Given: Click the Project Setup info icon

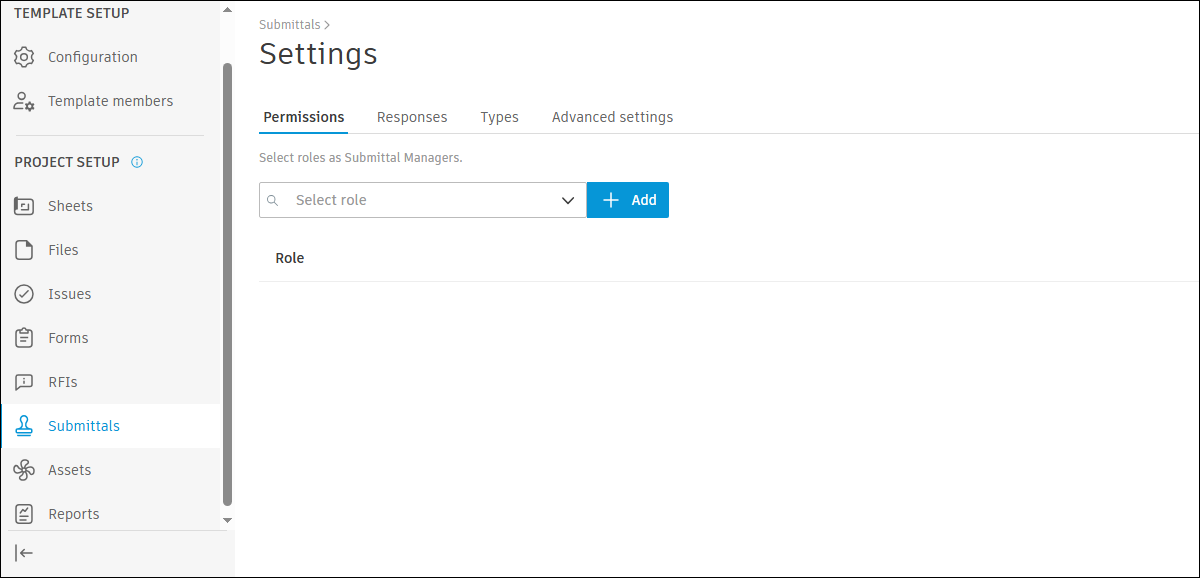Looking at the screenshot, I should (137, 162).
